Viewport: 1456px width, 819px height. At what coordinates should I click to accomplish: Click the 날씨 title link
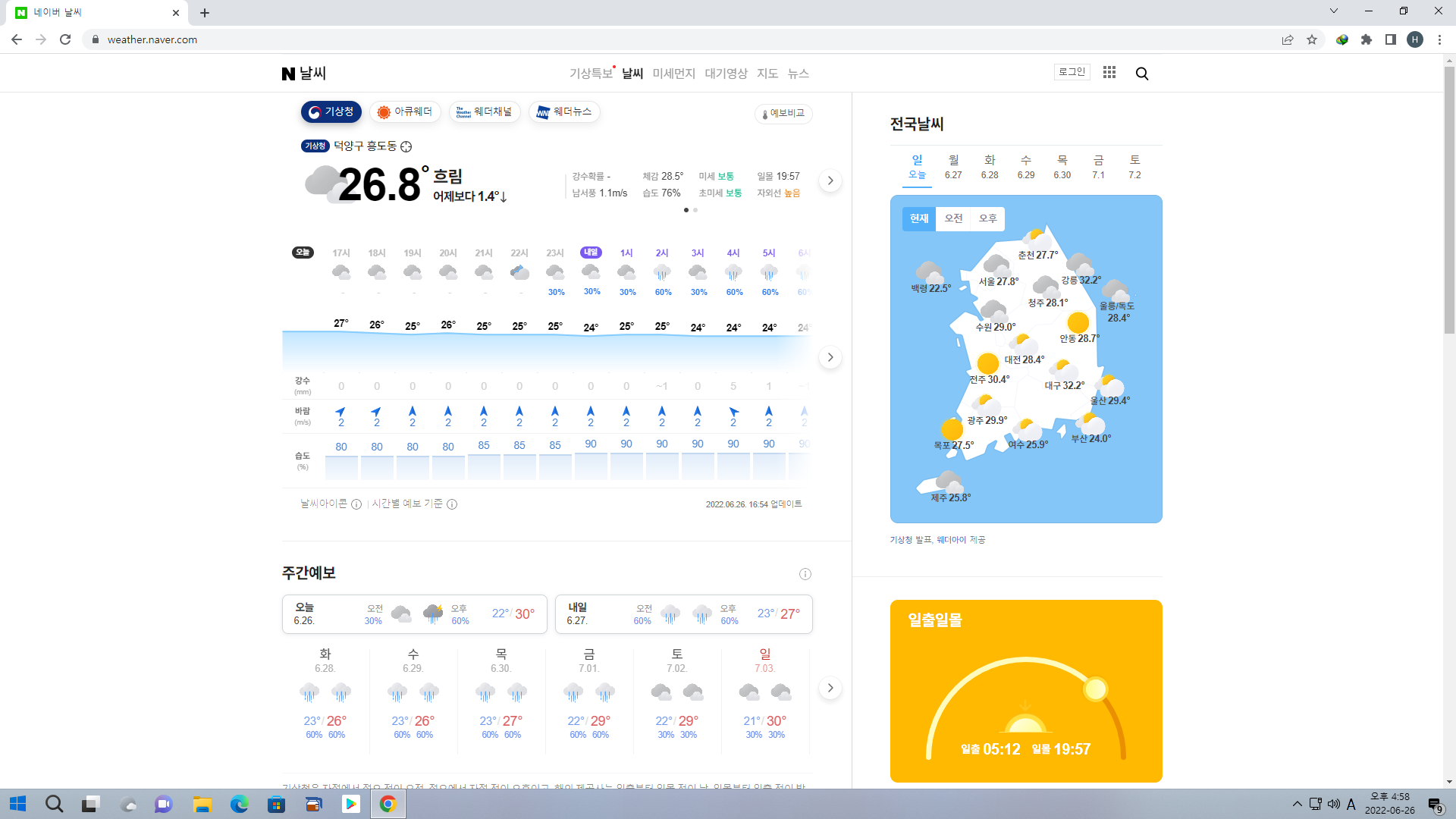pyautogui.click(x=312, y=74)
